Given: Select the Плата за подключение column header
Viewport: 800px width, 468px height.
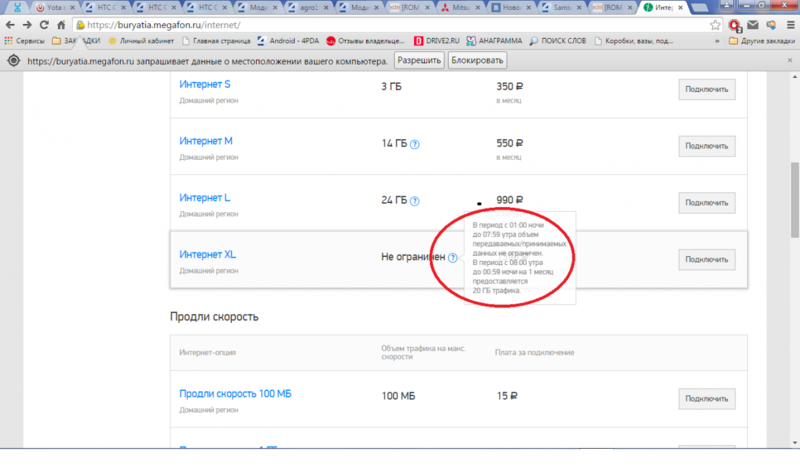Looking at the screenshot, I should pyautogui.click(x=535, y=352).
